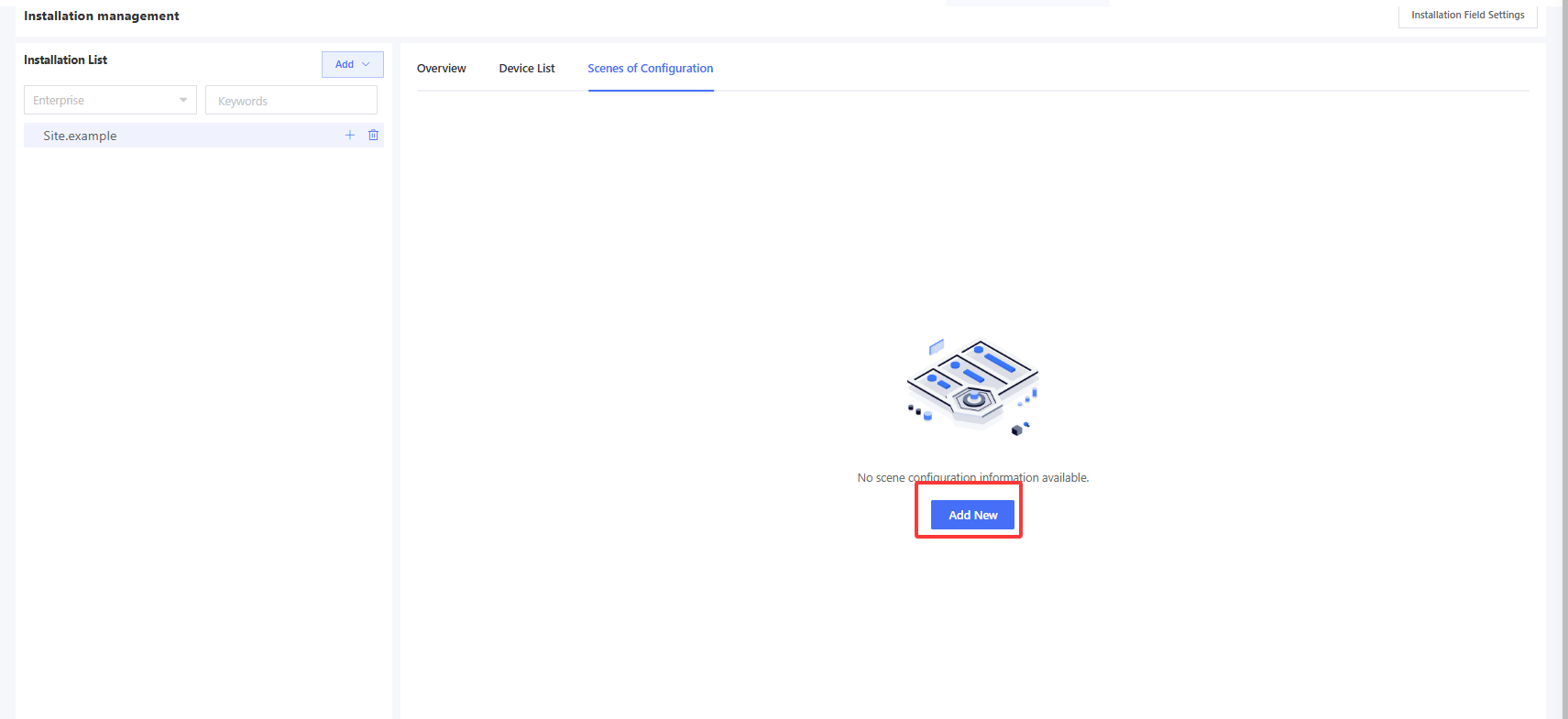Image resolution: width=1568 pixels, height=719 pixels.
Task: Select the Site.example installation entry
Action: pos(81,136)
